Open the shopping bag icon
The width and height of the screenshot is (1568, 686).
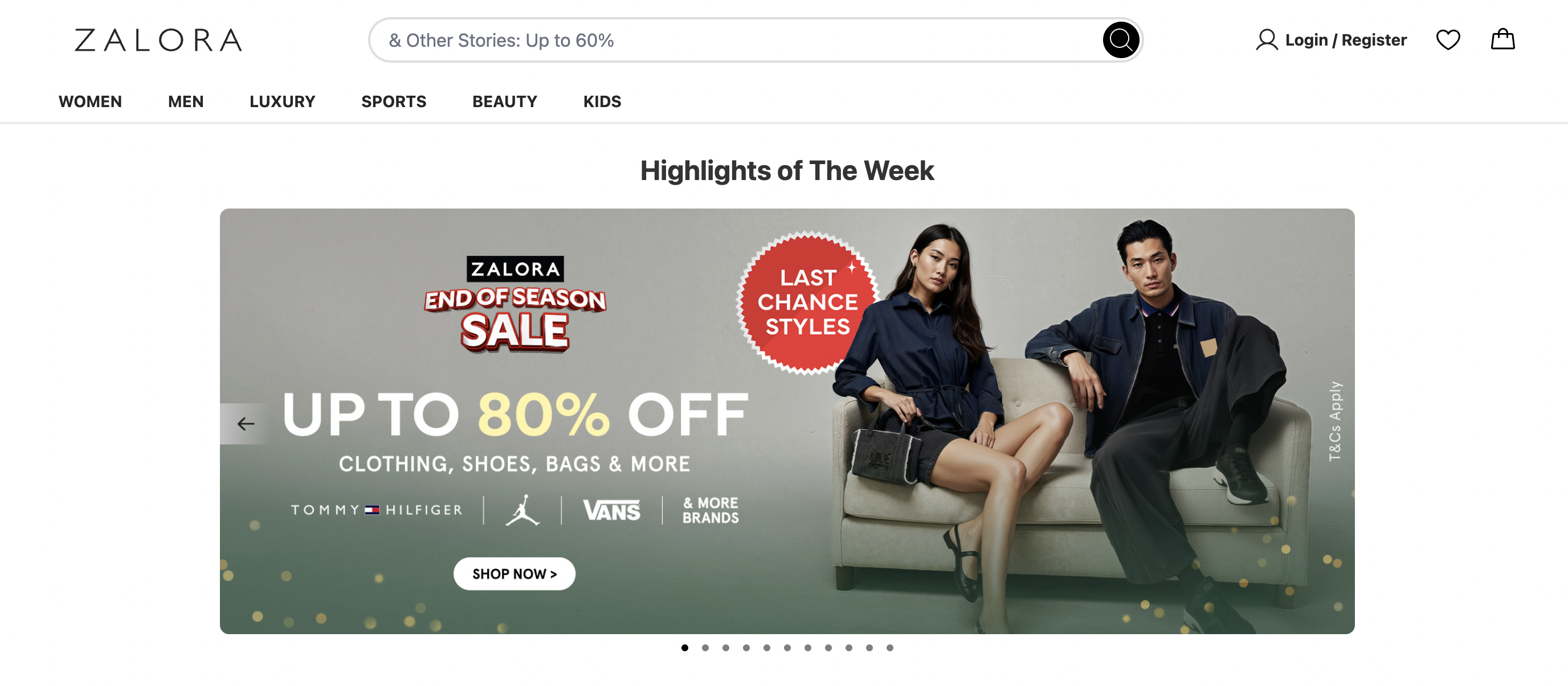(1502, 39)
